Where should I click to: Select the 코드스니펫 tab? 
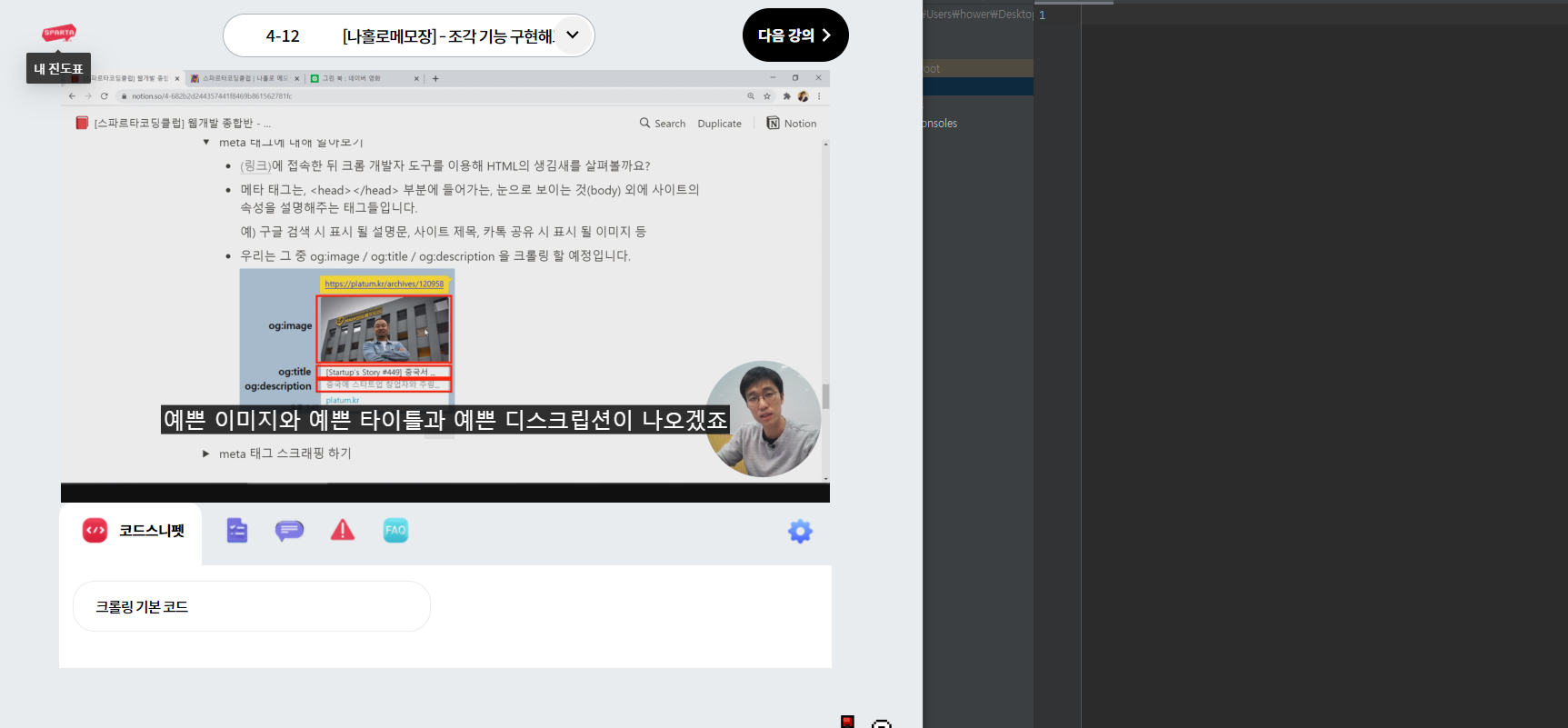[x=131, y=531]
